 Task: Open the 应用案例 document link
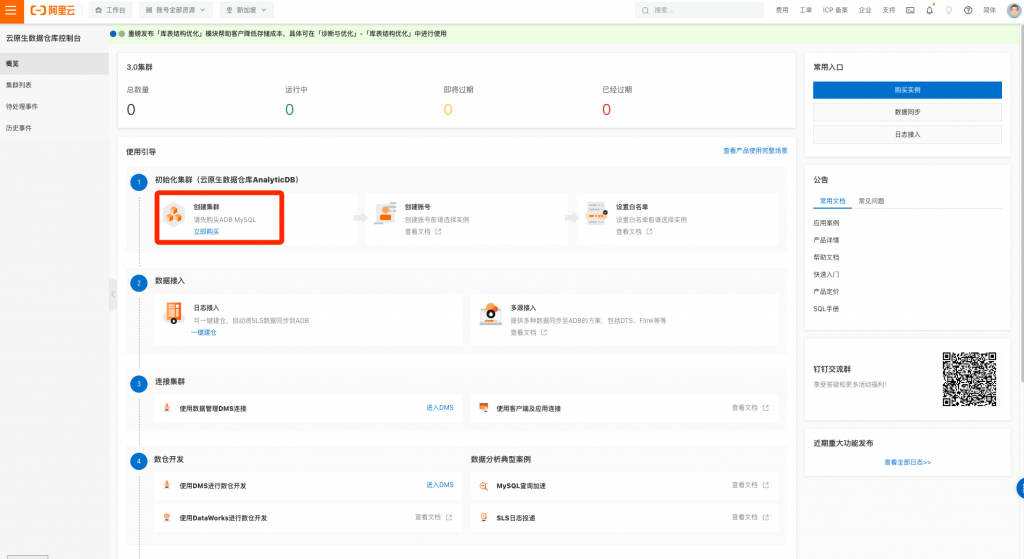[x=826, y=223]
